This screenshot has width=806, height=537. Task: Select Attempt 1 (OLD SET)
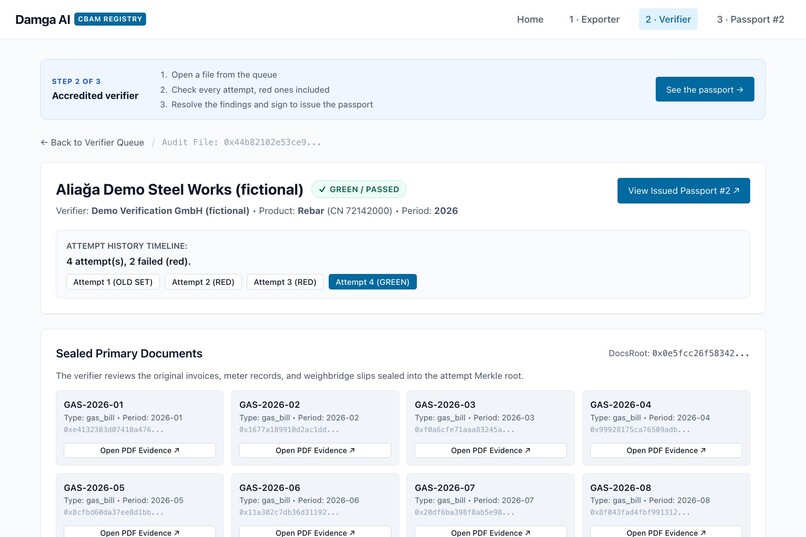pyautogui.click(x=113, y=282)
